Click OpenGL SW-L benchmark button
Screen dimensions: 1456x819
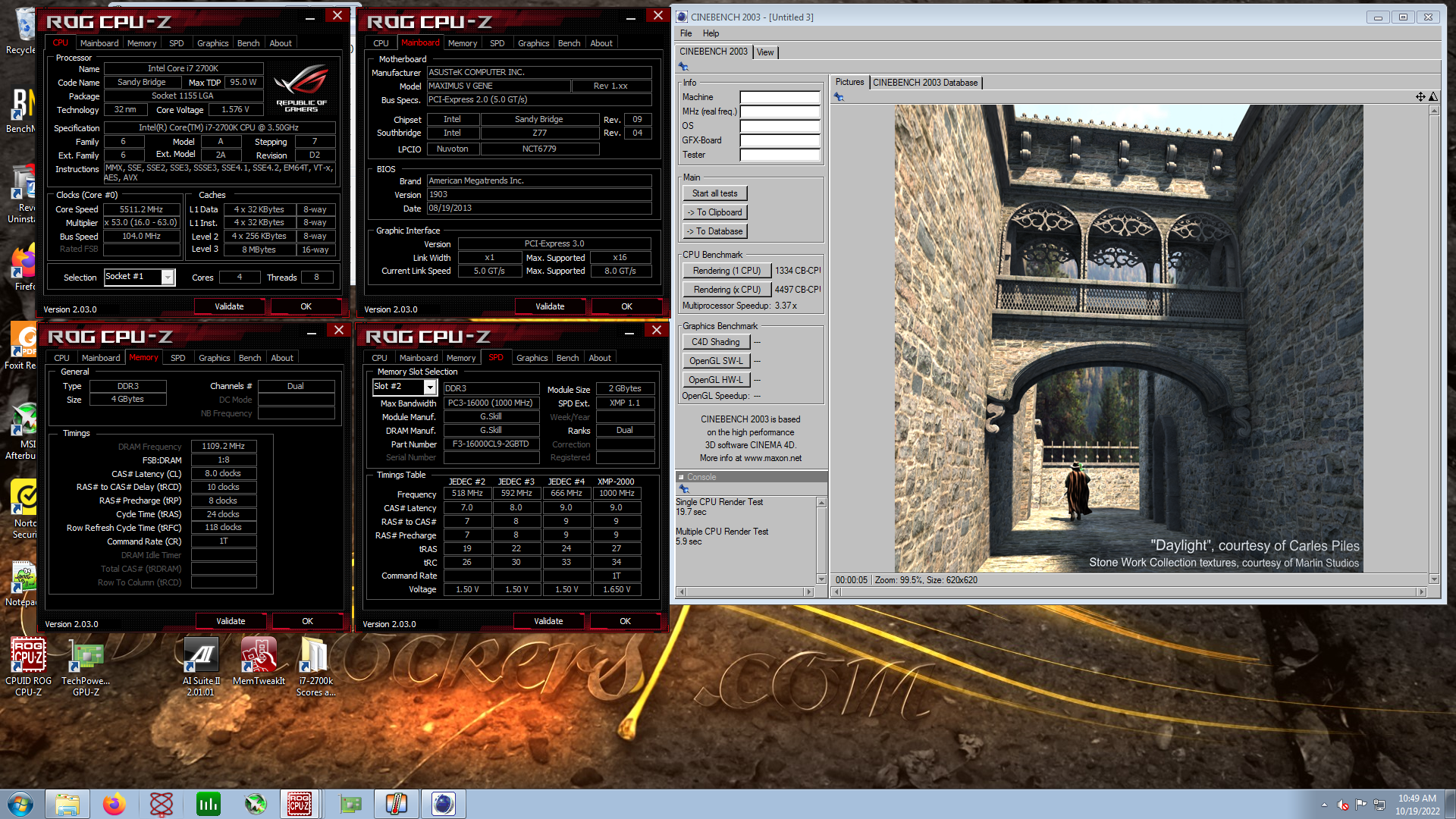[716, 361]
